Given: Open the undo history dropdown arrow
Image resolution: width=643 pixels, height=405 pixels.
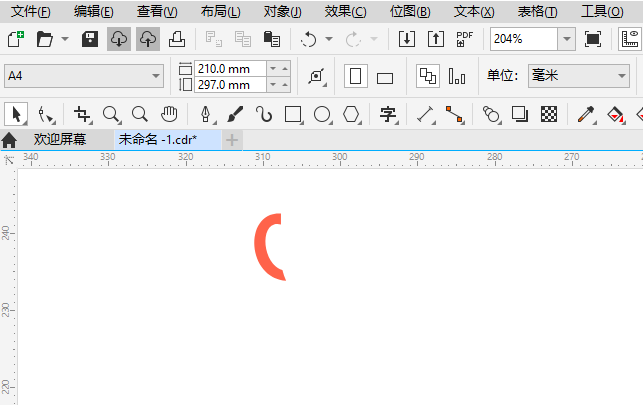Looking at the screenshot, I should coord(329,39).
